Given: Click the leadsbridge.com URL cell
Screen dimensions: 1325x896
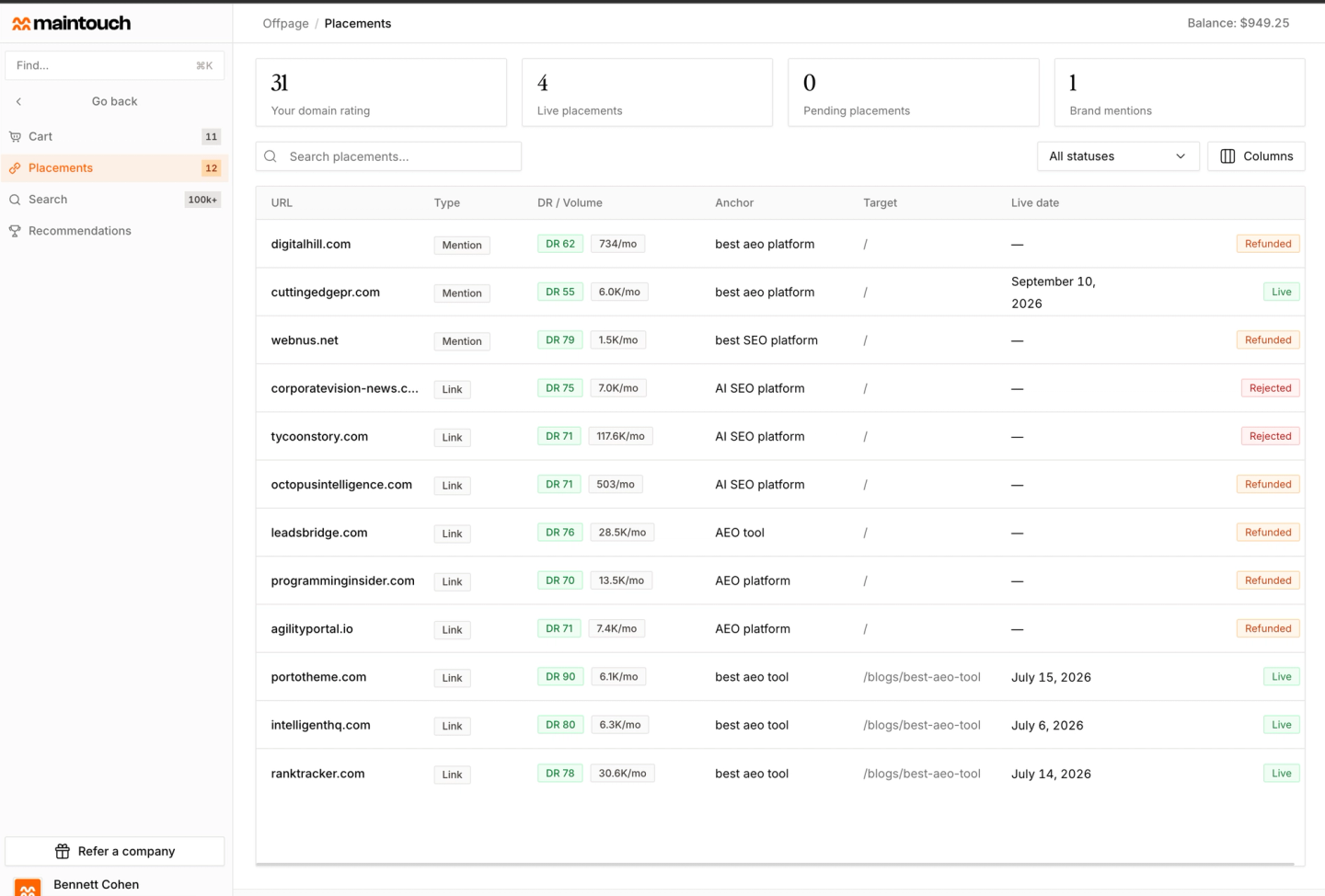Looking at the screenshot, I should (x=319, y=533).
